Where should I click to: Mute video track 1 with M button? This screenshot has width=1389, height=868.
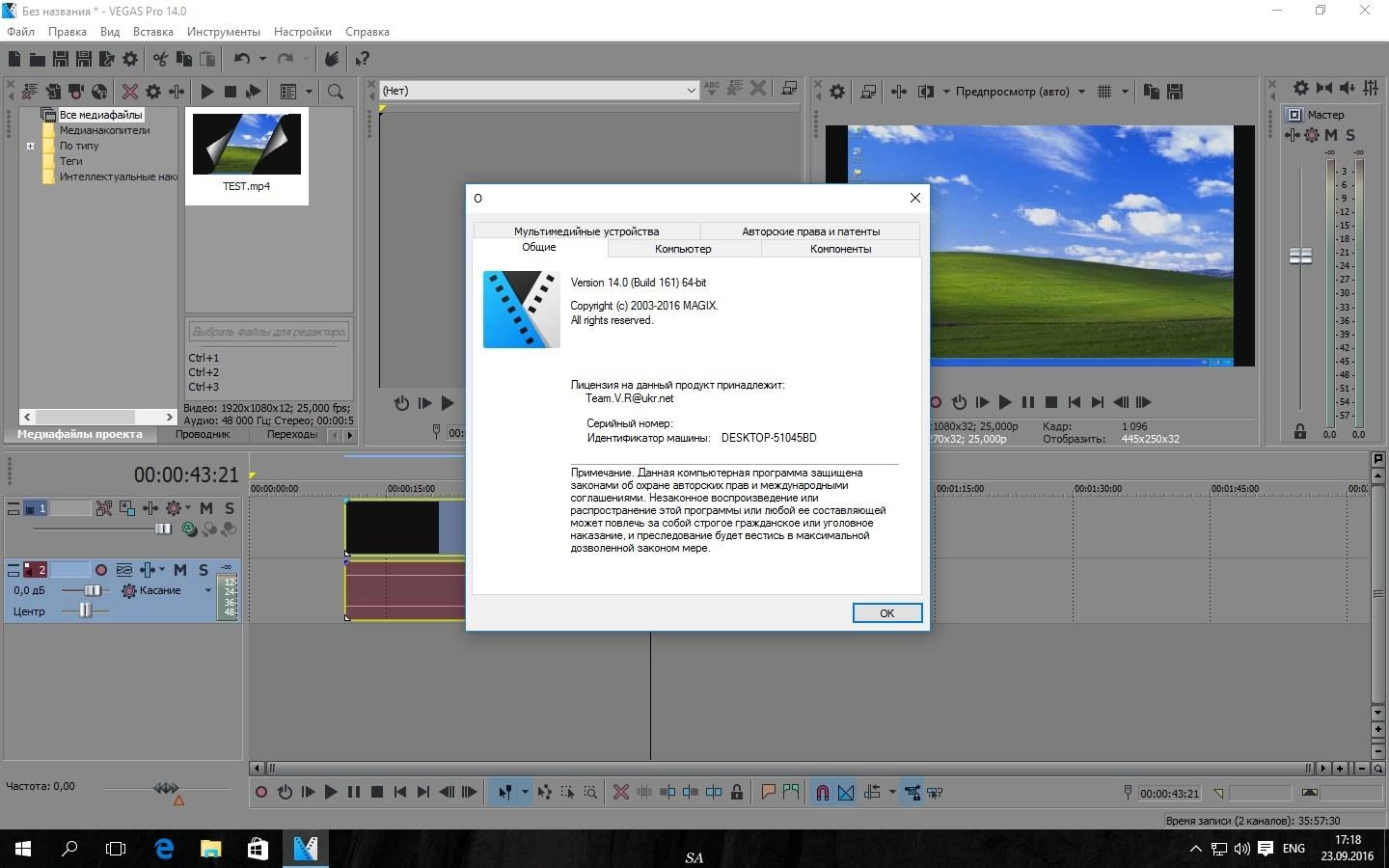click(206, 508)
